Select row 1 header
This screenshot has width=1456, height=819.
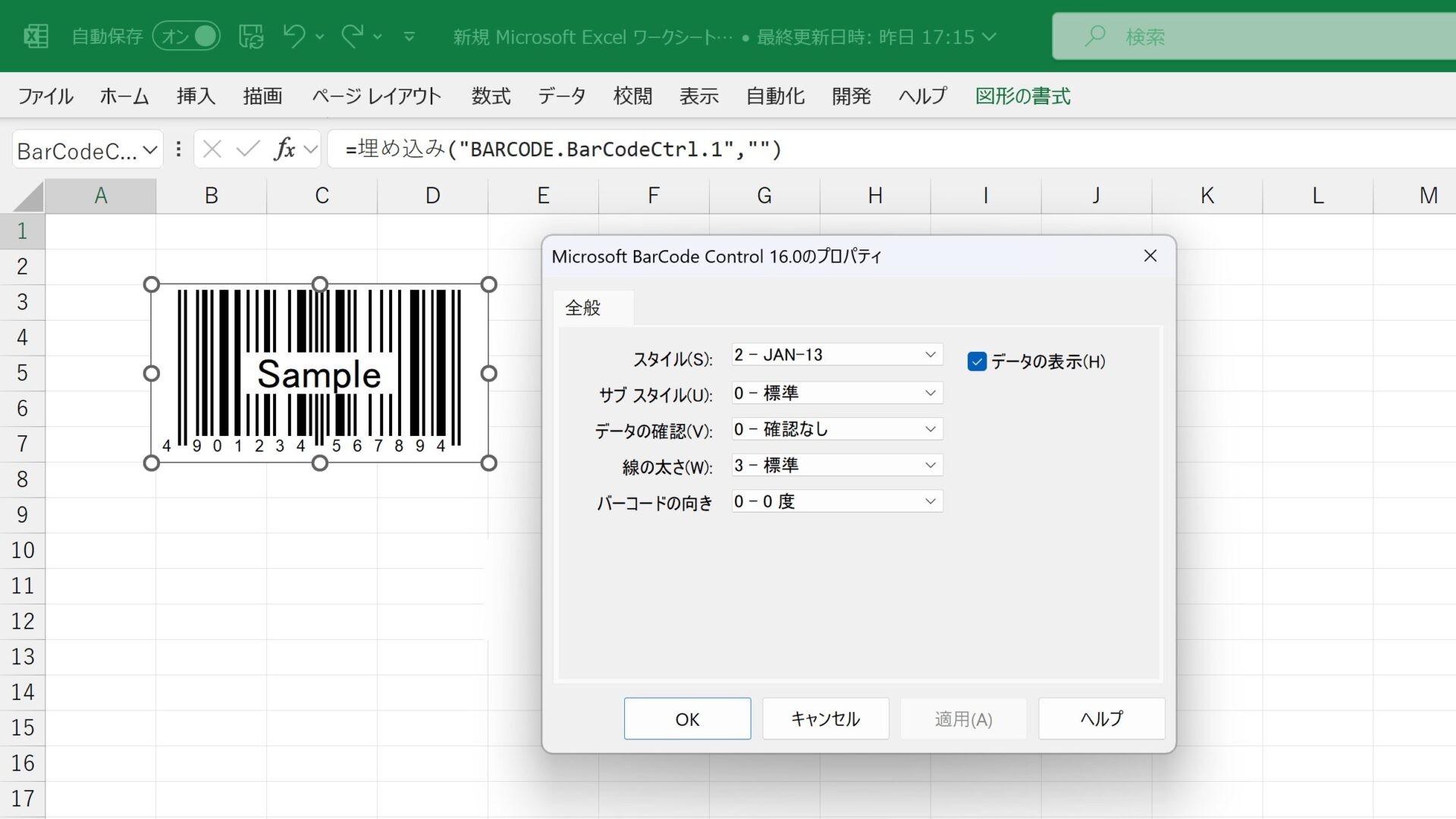coord(22,231)
